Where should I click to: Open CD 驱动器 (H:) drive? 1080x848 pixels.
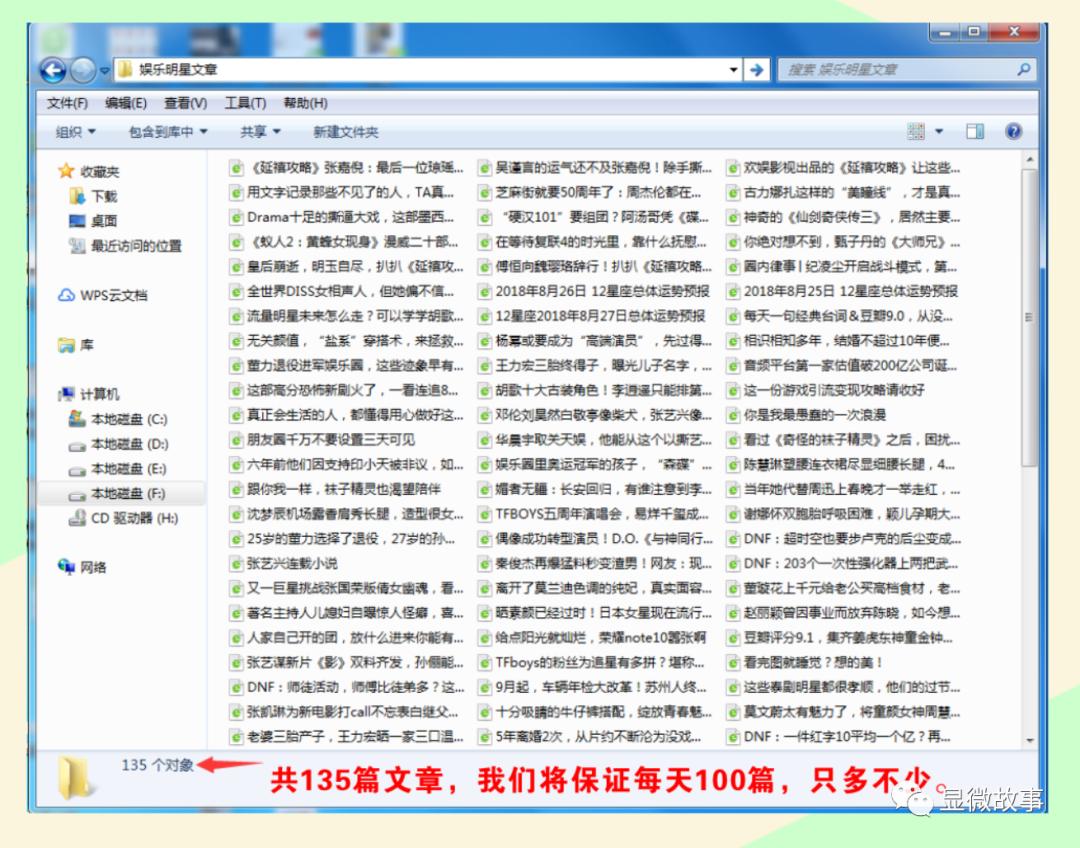click(x=133, y=518)
